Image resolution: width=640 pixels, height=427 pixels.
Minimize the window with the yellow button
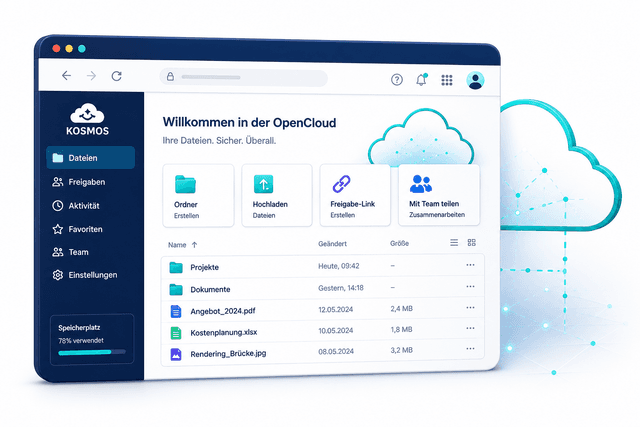point(69,49)
